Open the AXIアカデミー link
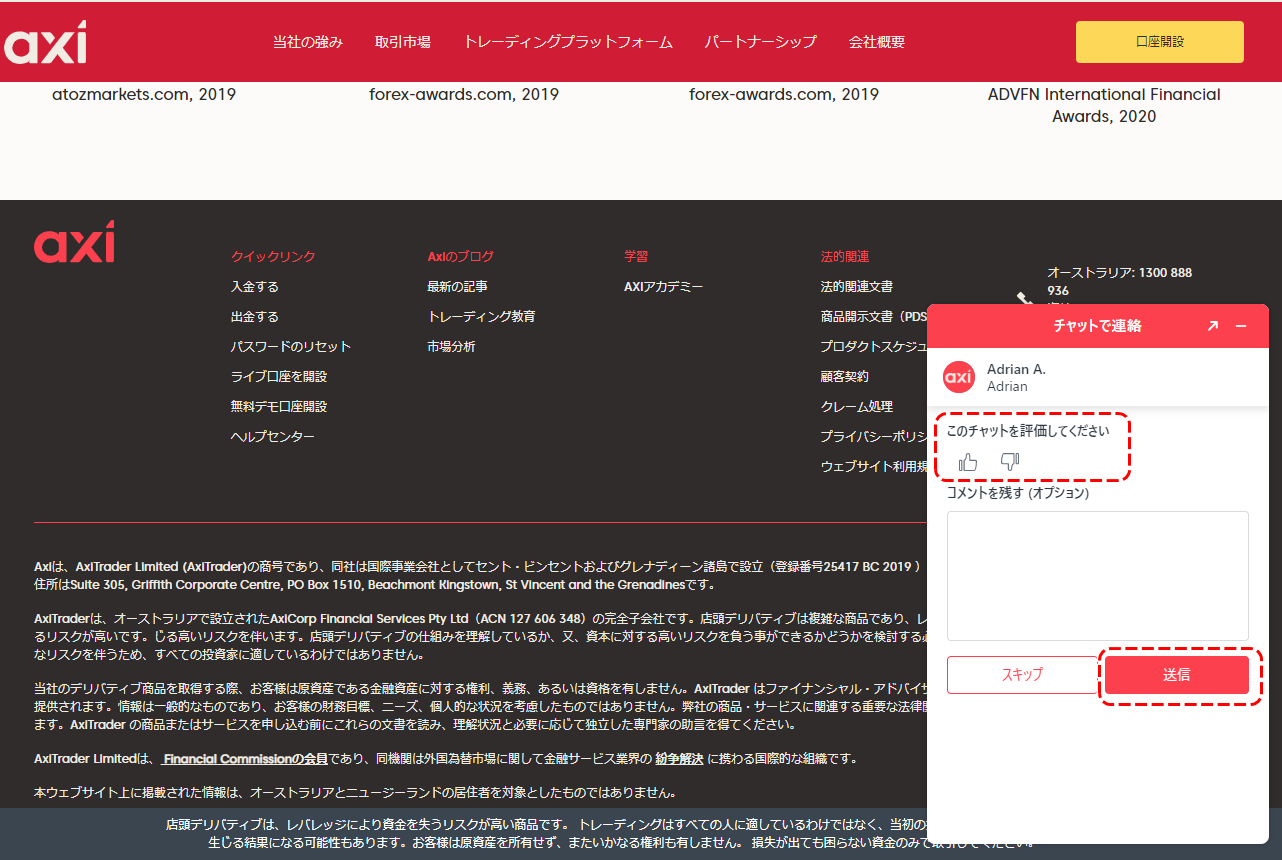Viewport: 1282px width, 860px height. pos(664,287)
